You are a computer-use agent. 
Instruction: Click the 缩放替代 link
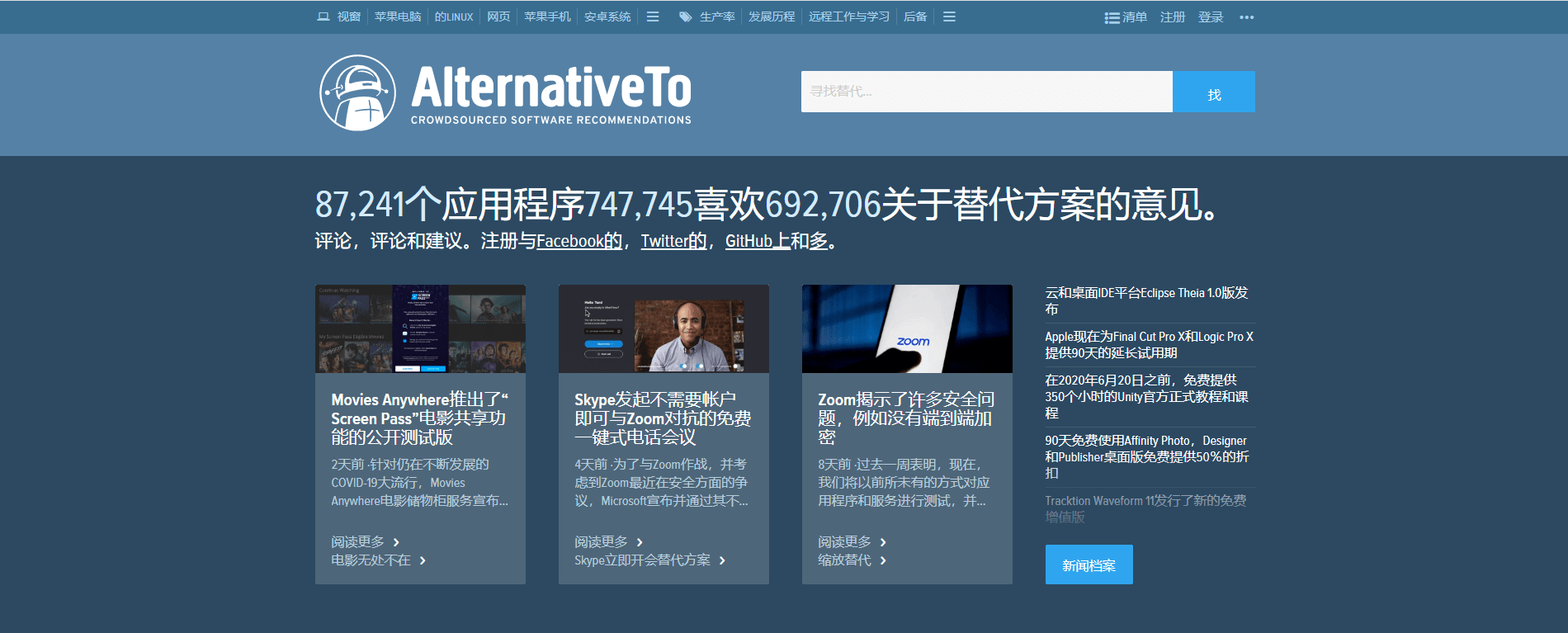click(844, 560)
